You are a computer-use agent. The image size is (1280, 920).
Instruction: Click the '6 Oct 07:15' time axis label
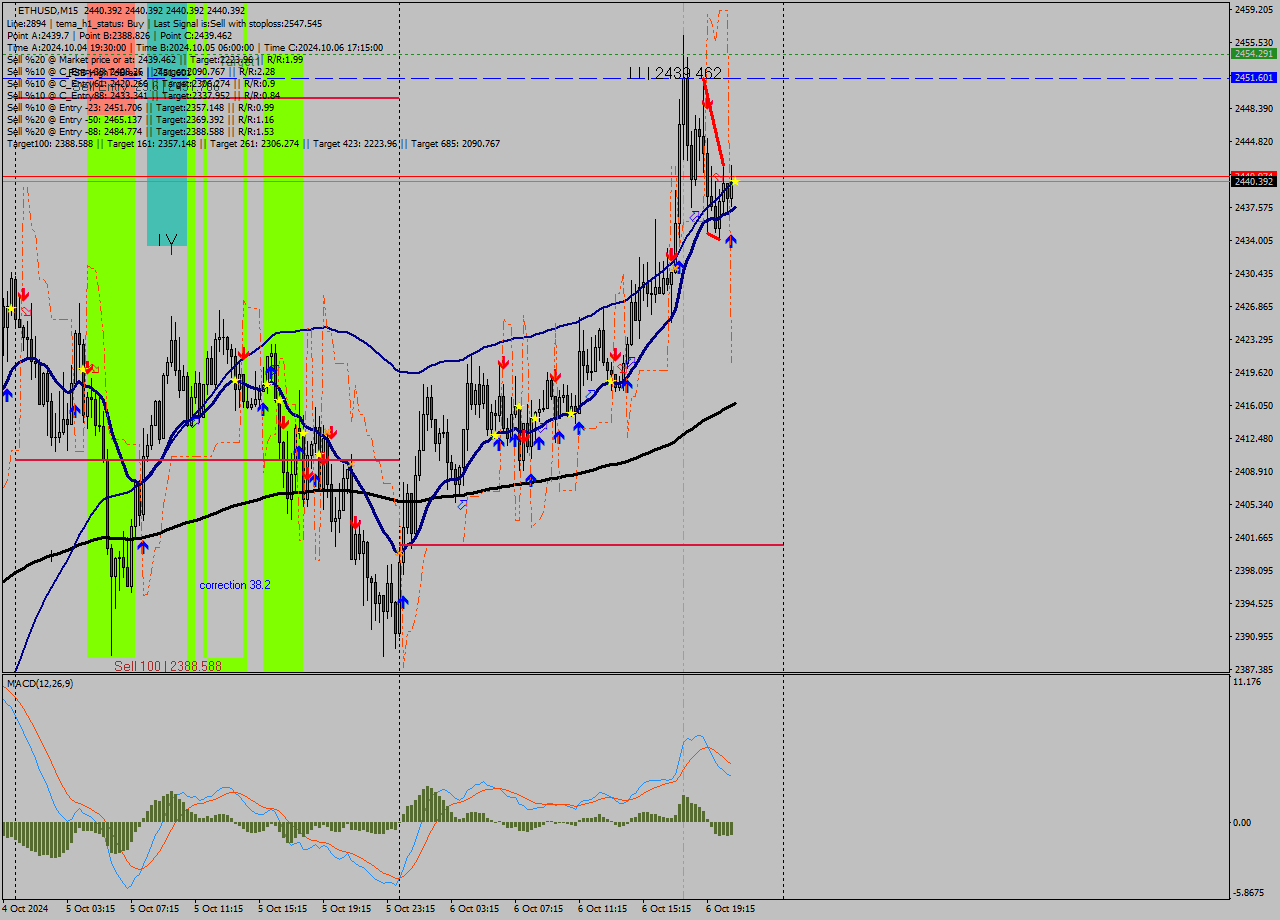(x=538, y=909)
